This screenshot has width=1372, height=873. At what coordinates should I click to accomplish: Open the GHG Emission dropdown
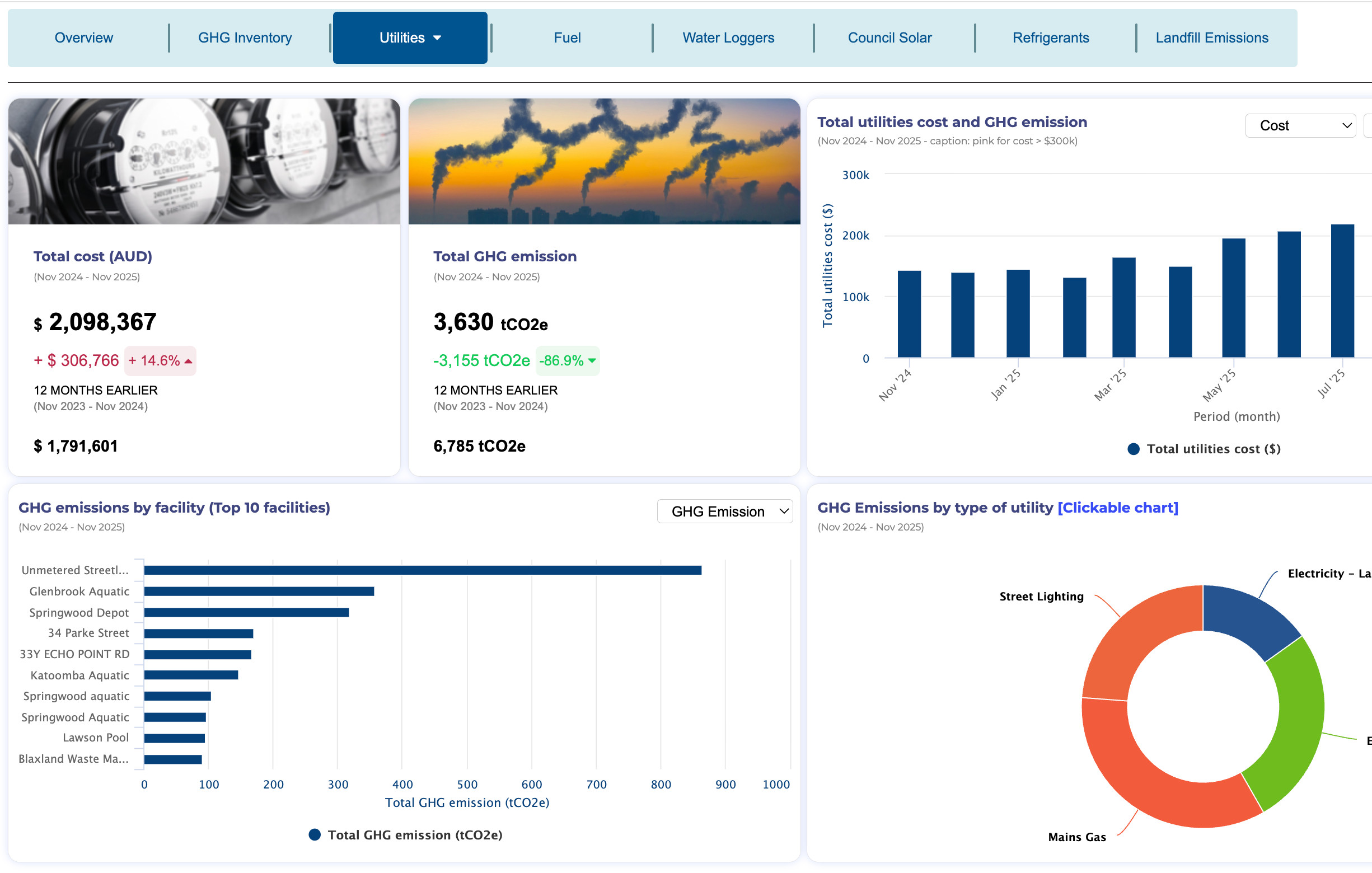[724, 511]
